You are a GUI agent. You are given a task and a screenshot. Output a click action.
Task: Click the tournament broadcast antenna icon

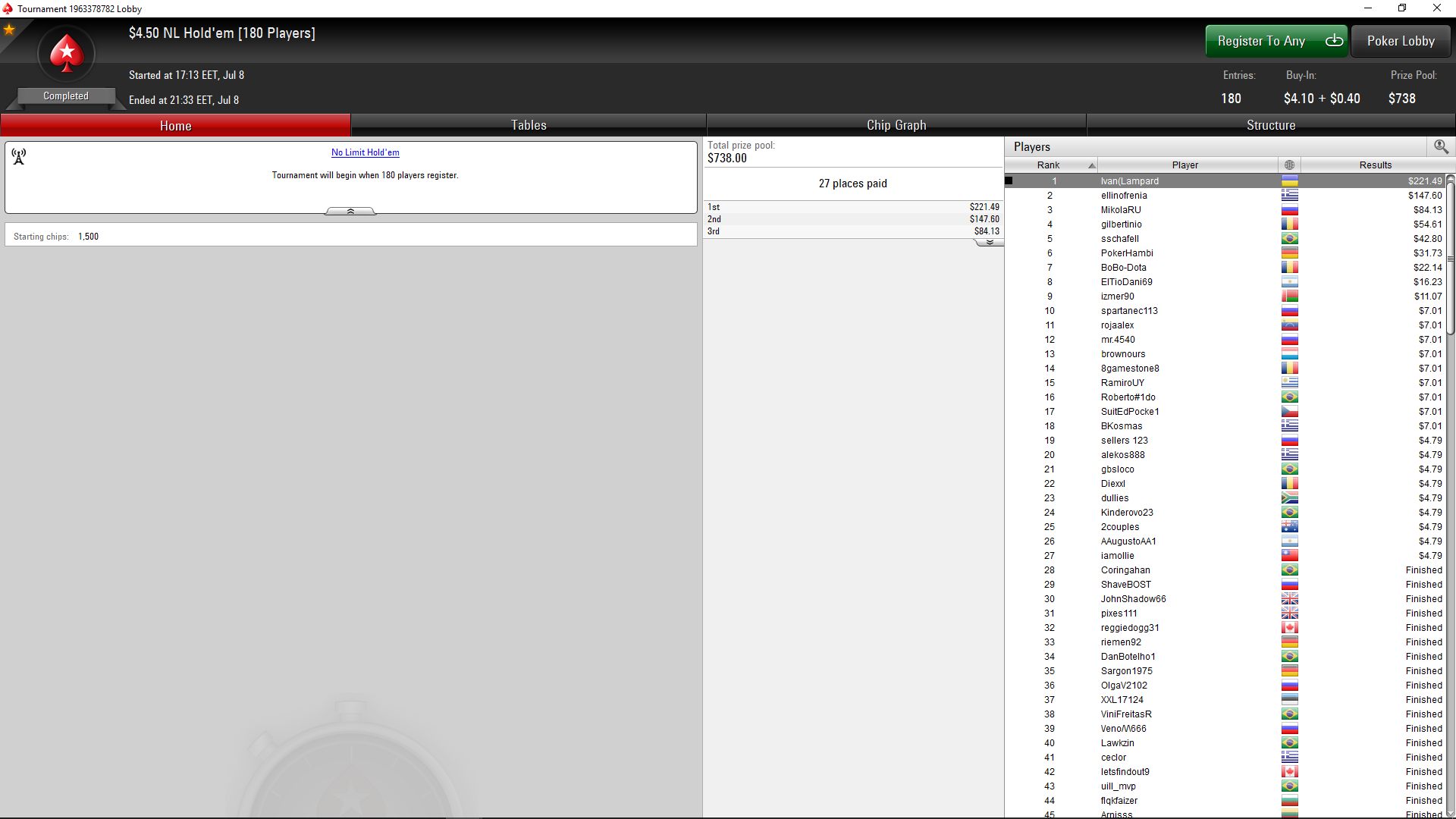click(x=19, y=156)
